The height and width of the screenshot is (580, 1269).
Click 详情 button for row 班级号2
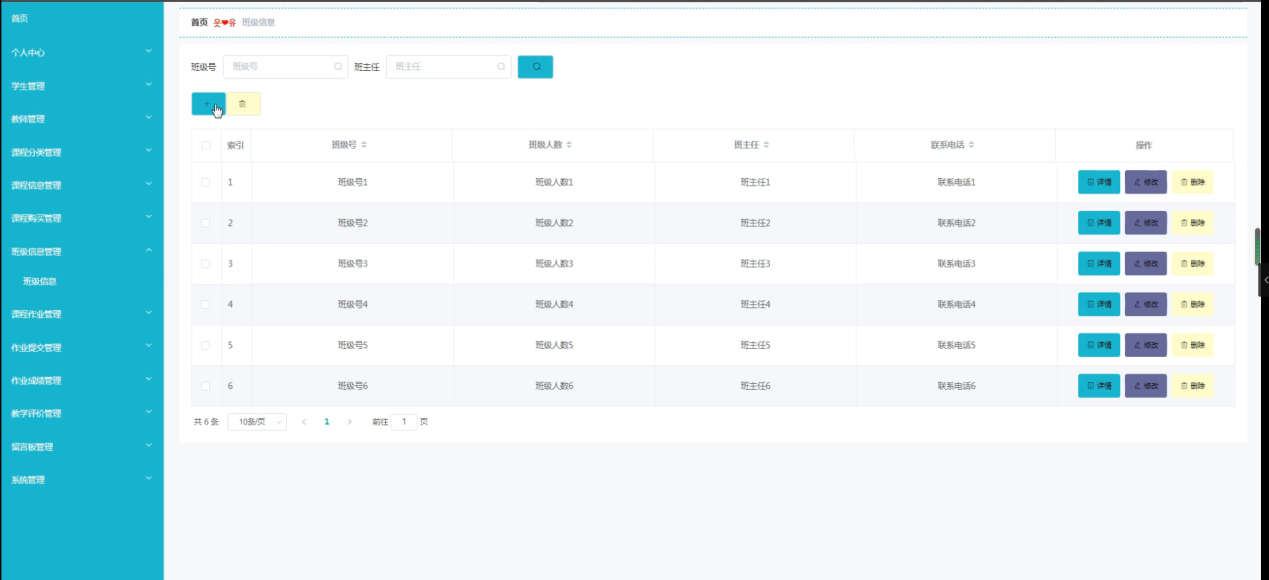pos(1099,223)
